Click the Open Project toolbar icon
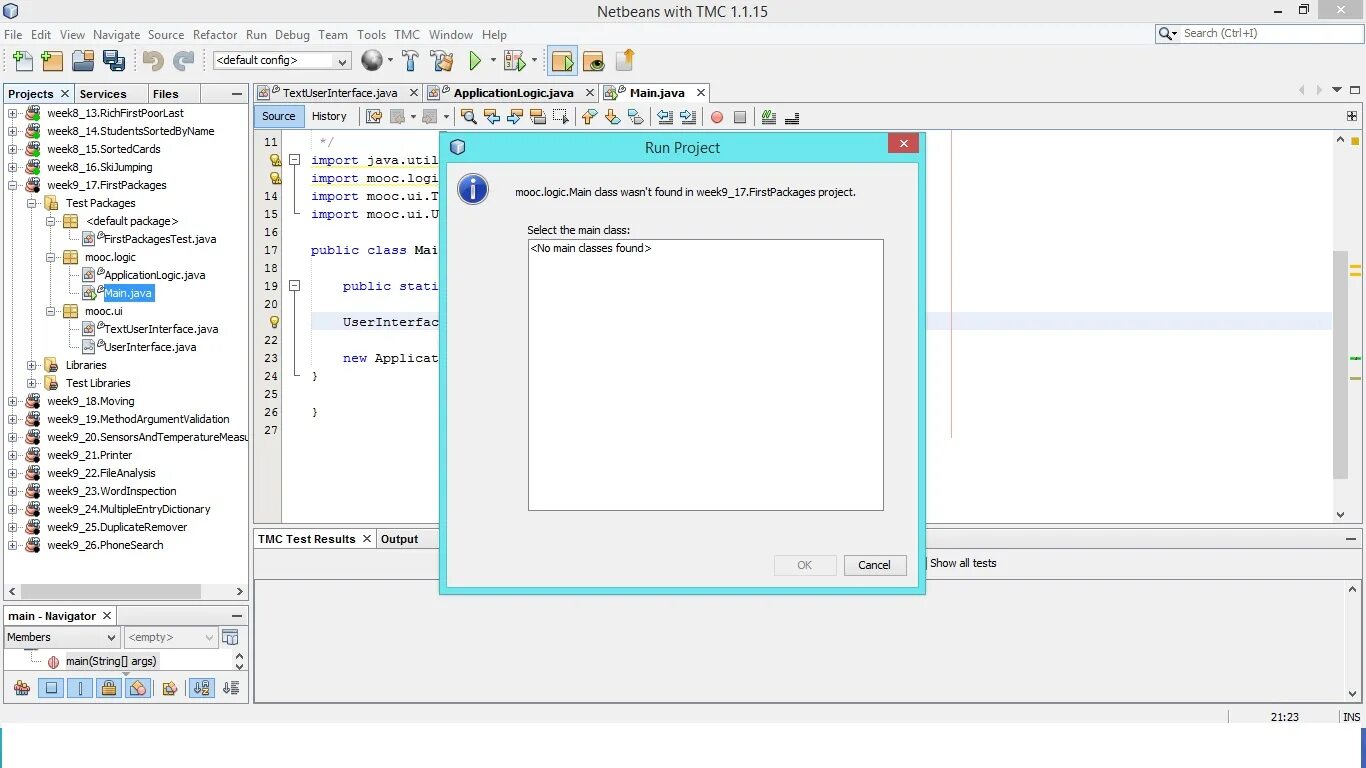Screen dimensions: 1366x768 pyautogui.click(x=83, y=61)
